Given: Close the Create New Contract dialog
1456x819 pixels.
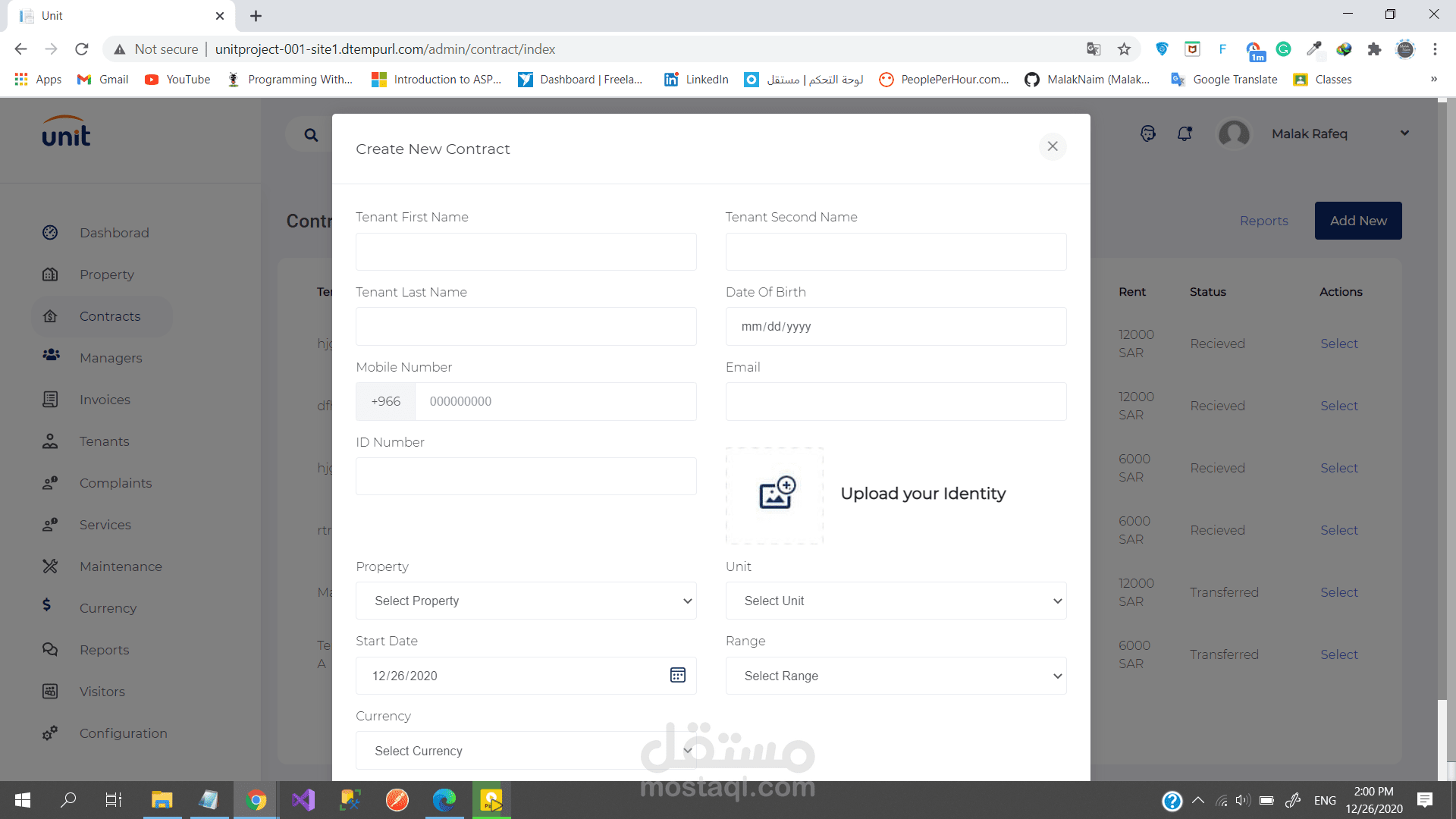Looking at the screenshot, I should tap(1052, 146).
